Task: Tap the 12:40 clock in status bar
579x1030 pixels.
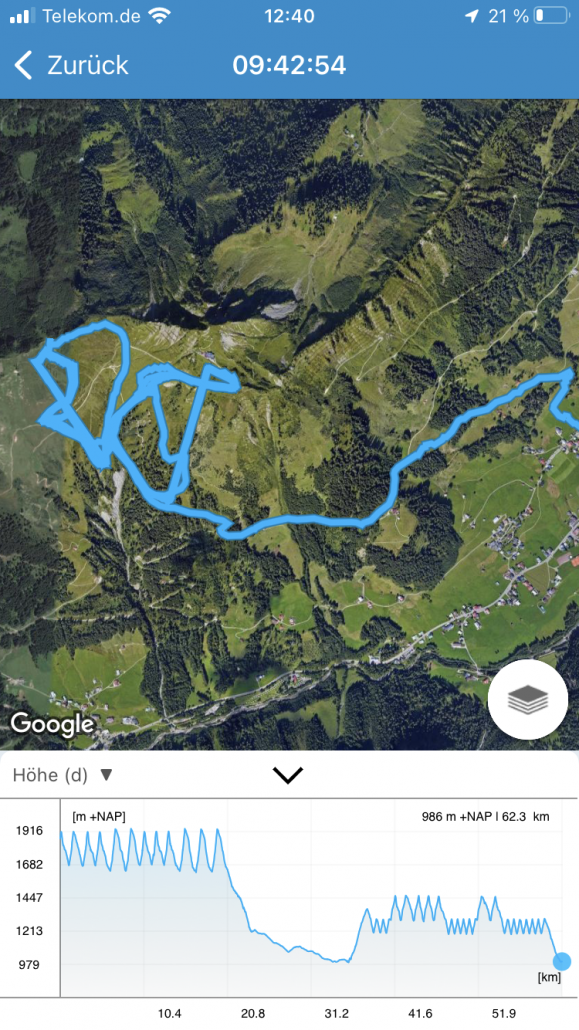Action: 289,16
